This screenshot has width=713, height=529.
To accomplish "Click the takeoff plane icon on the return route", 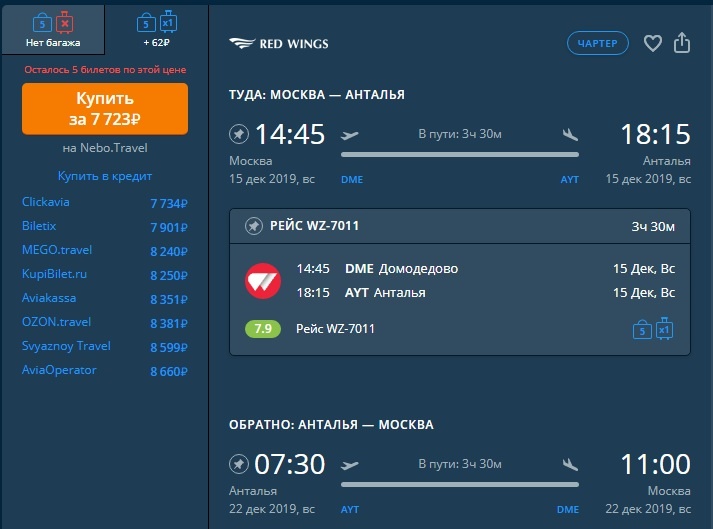I will pyautogui.click(x=350, y=465).
